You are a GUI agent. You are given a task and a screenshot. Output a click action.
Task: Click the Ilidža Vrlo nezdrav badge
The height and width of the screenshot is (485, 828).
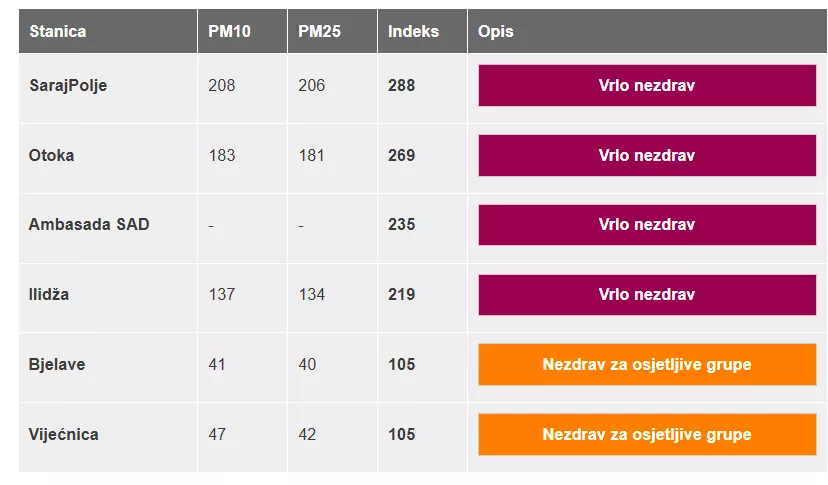pos(647,295)
